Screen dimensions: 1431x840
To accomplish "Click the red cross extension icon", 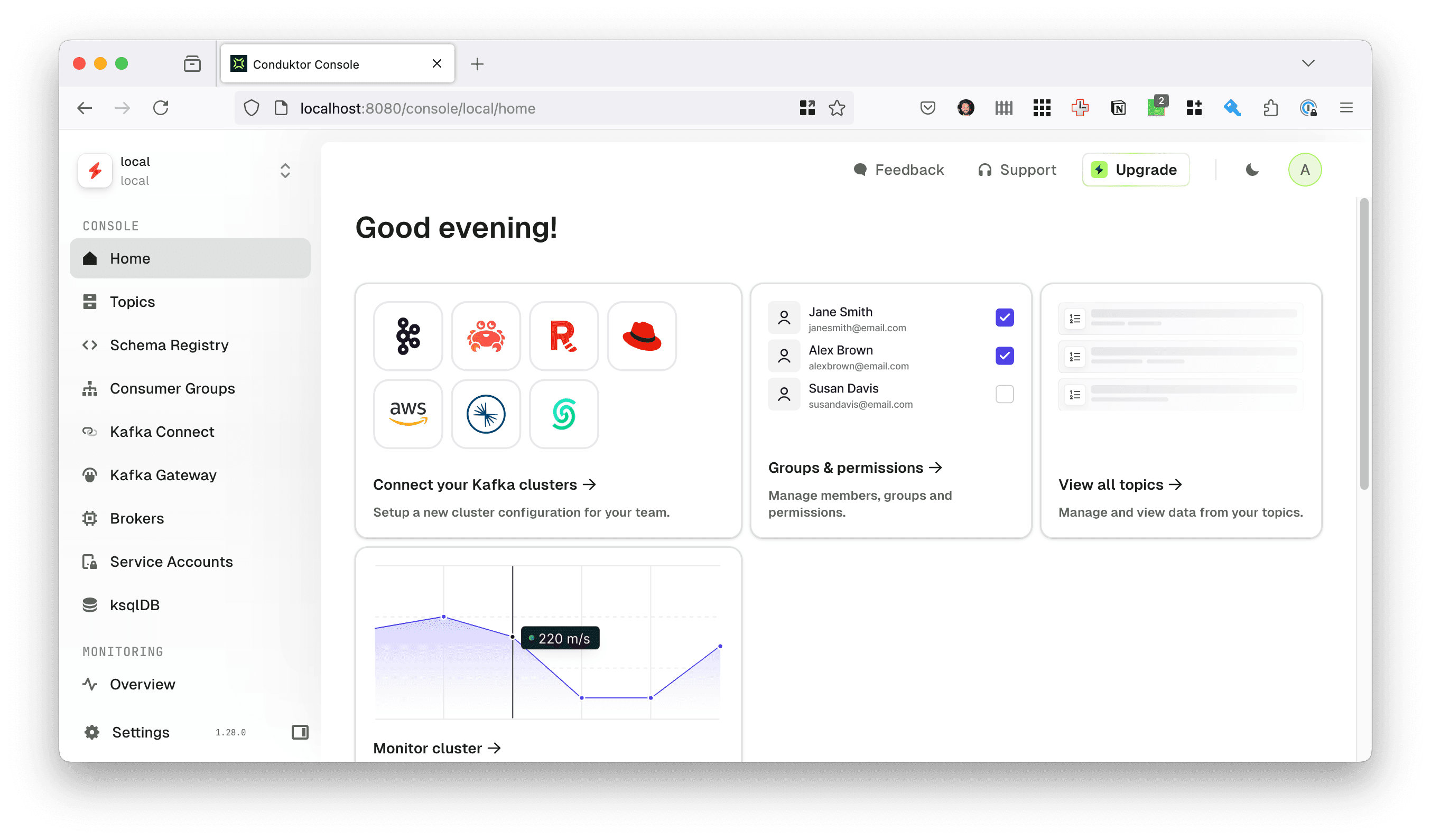I will pos(1080,108).
